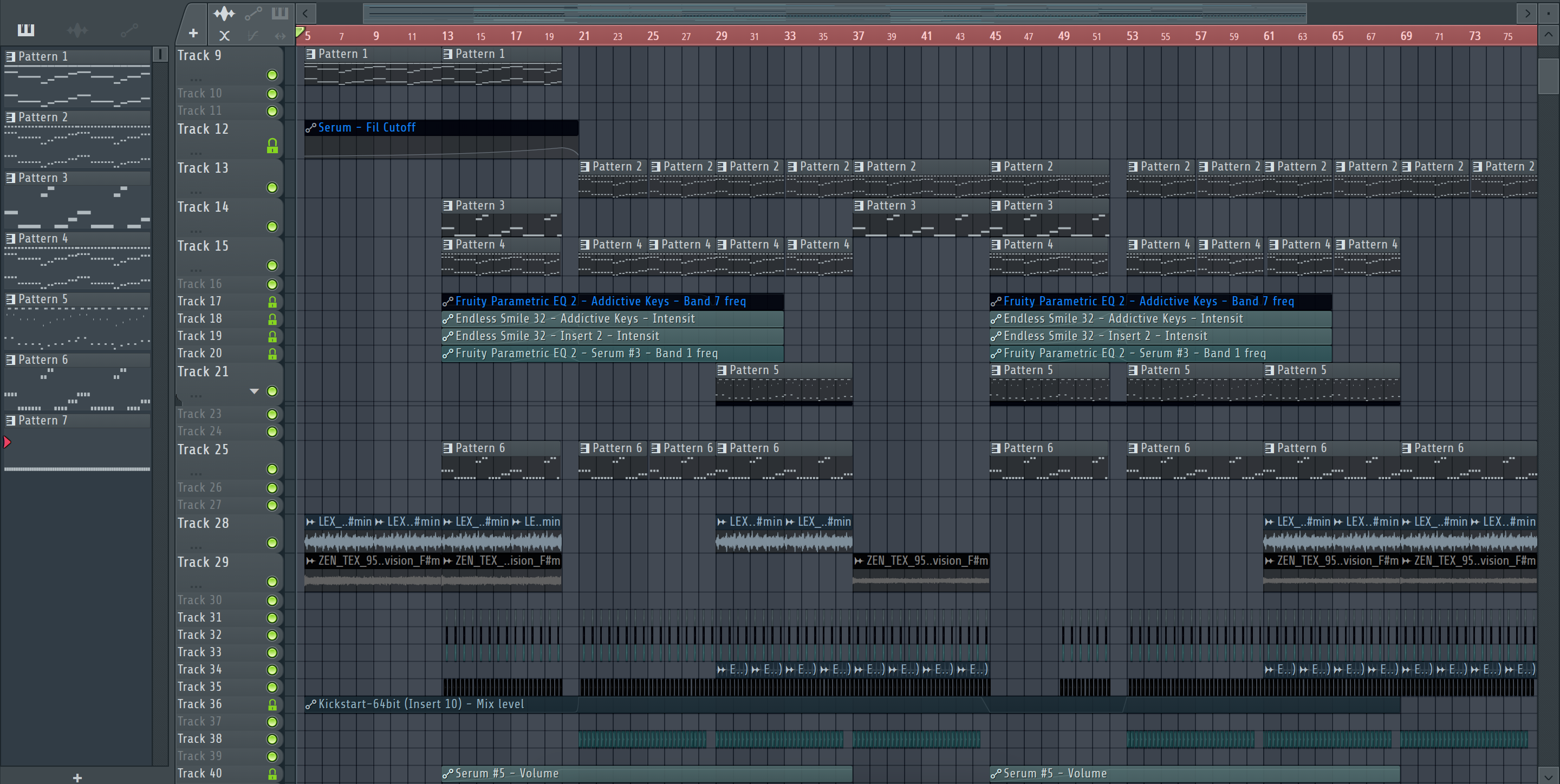Click the scroll-up arrow at the playlist's right edge
1560x784 pixels.
click(x=1549, y=35)
